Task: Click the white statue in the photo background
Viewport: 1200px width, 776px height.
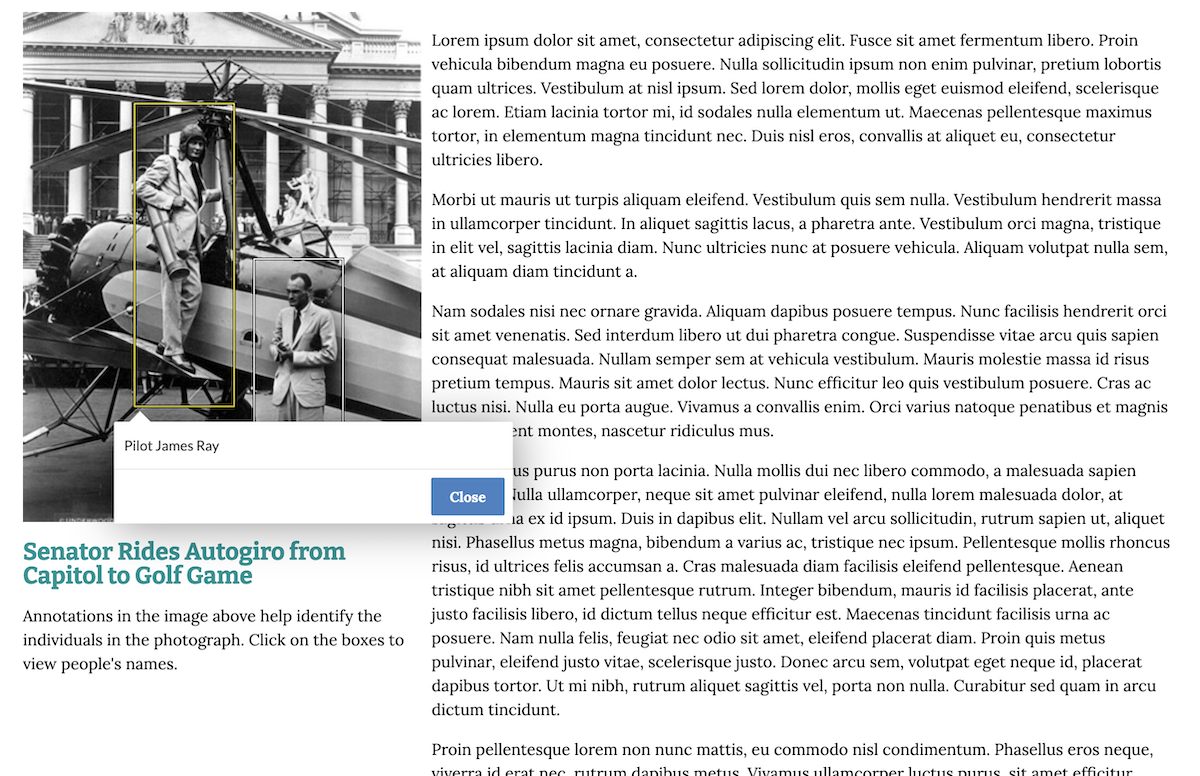Action: click(303, 194)
